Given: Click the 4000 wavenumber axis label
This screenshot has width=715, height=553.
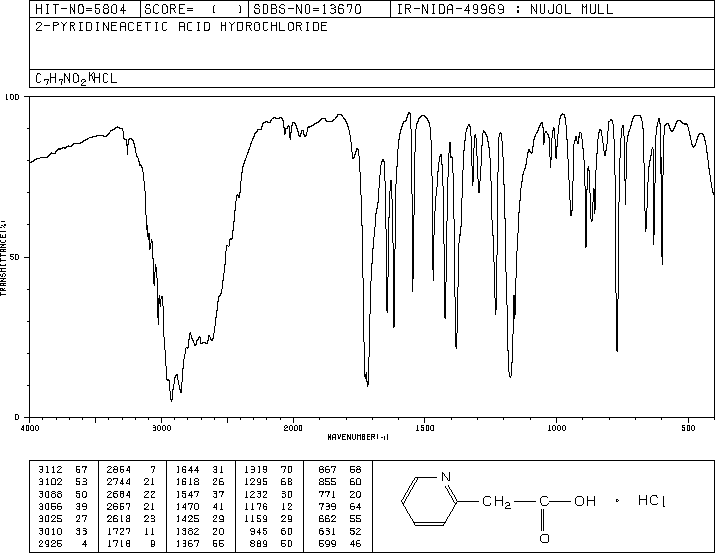Looking at the screenshot, I should (x=30, y=428).
